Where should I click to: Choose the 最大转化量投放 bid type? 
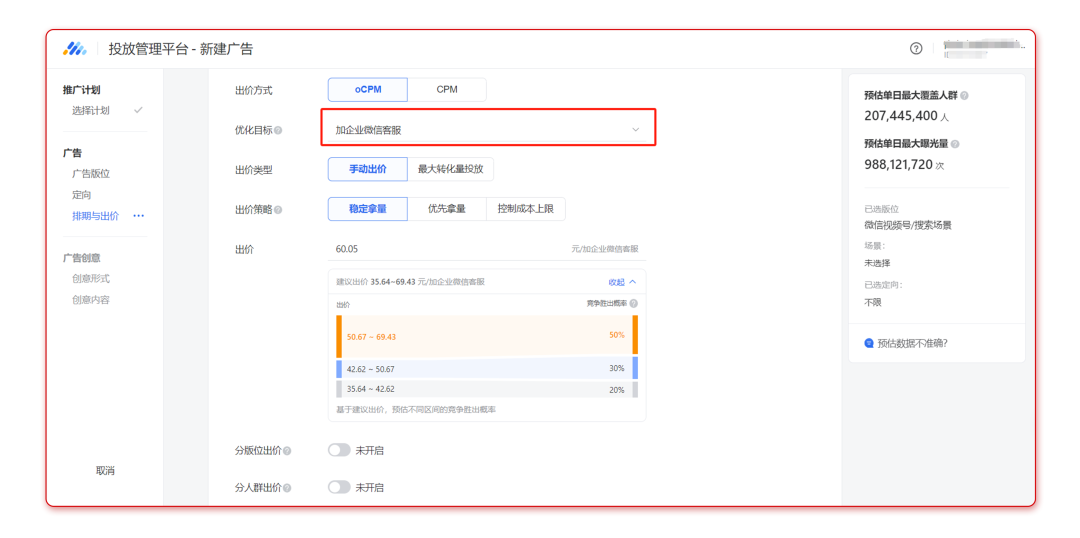pos(450,169)
